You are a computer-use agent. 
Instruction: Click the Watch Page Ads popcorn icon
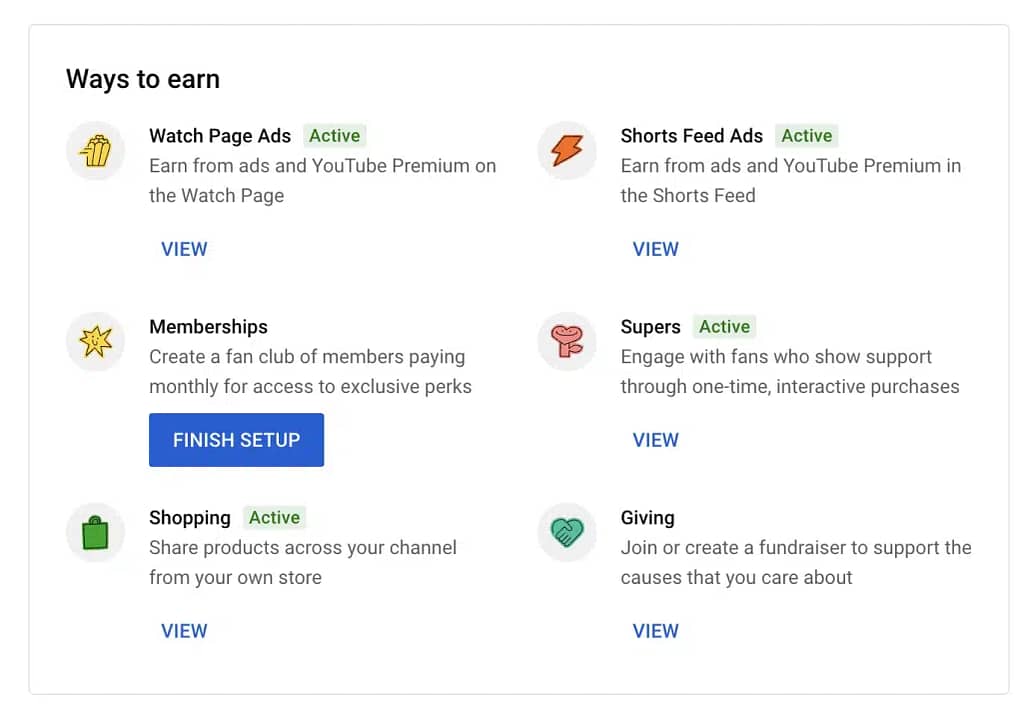(95, 152)
